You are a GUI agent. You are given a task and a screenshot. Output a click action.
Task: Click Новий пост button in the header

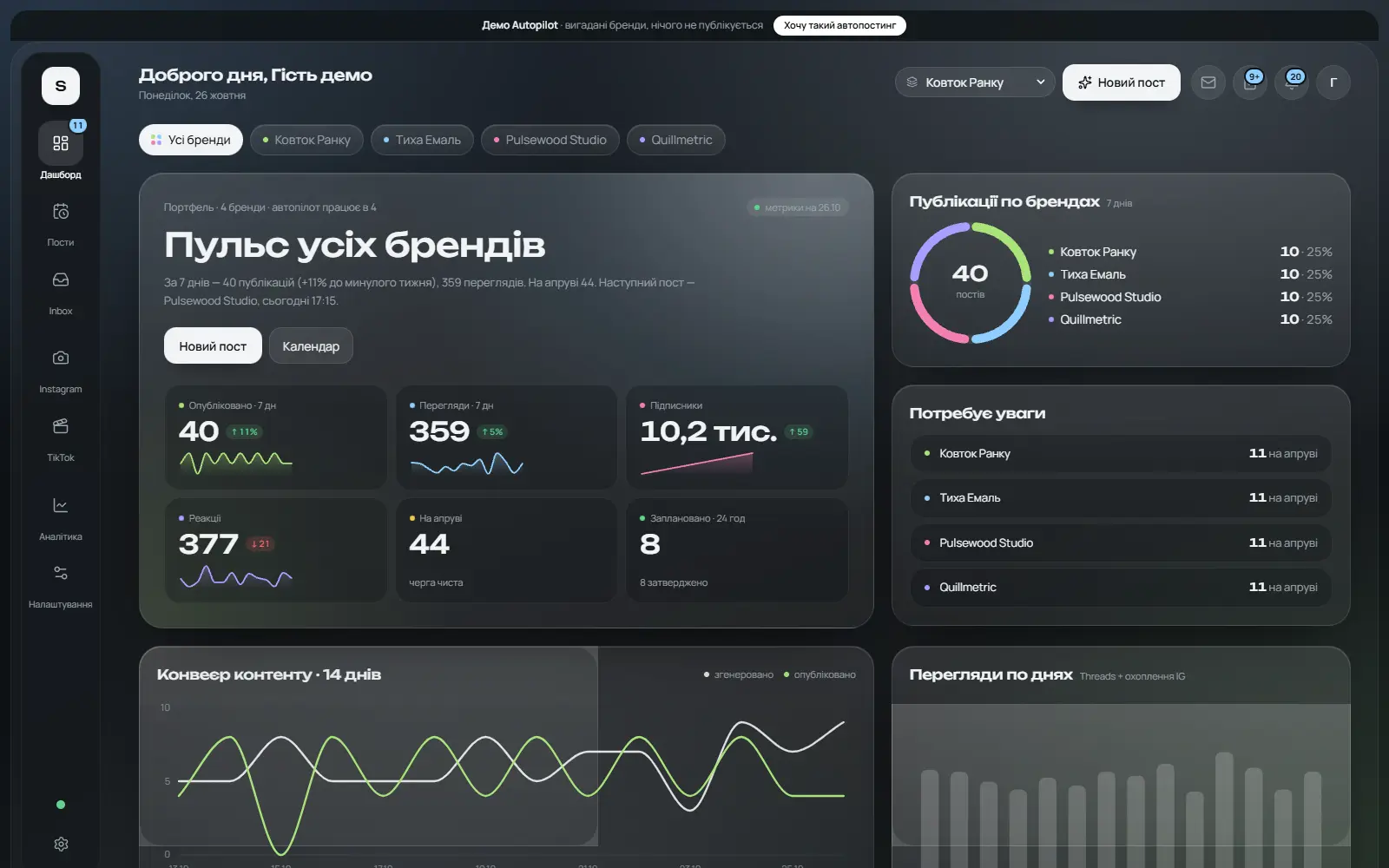[1122, 82]
